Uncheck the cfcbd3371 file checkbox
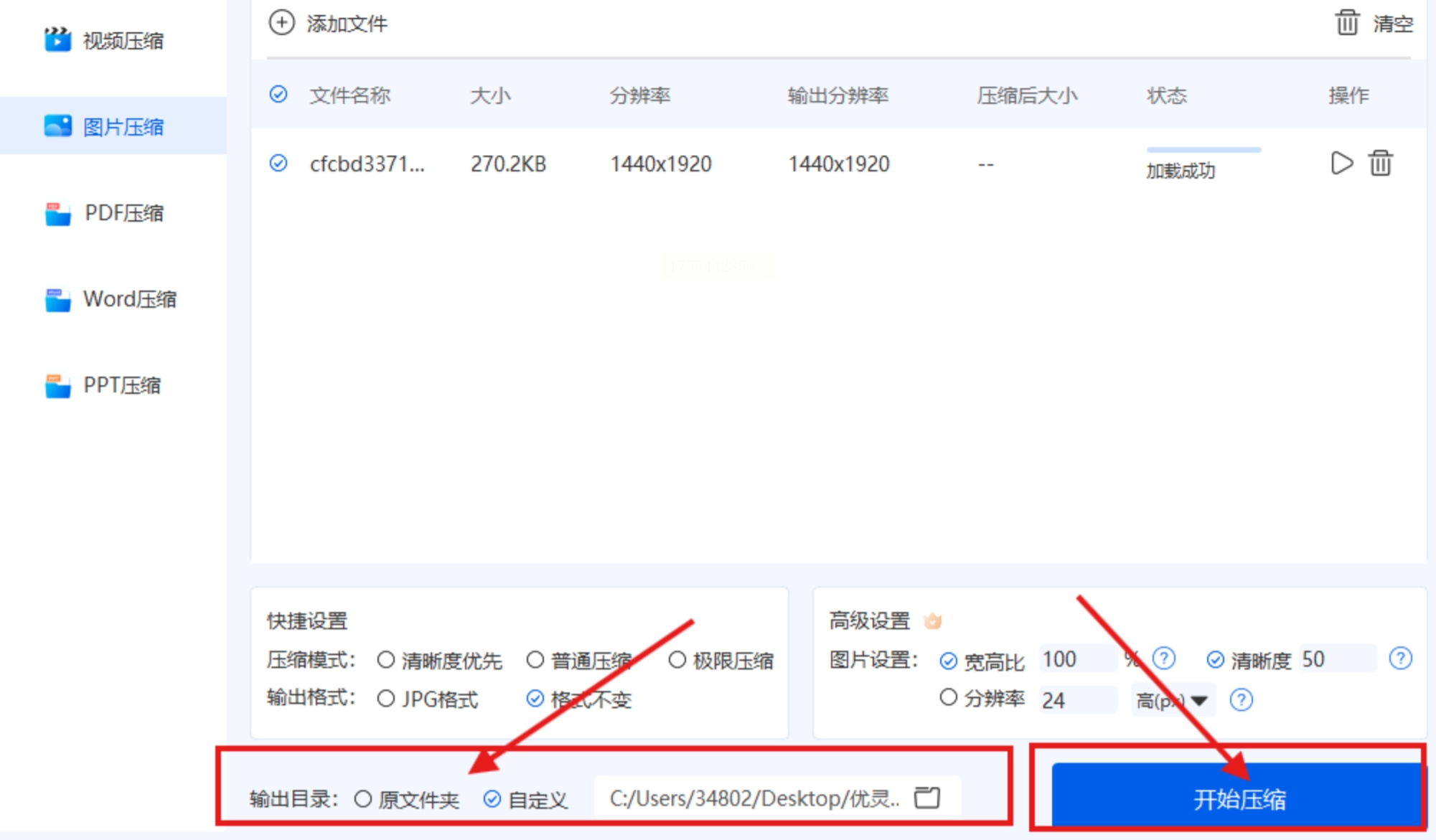This screenshot has width=1436, height=840. 278,164
